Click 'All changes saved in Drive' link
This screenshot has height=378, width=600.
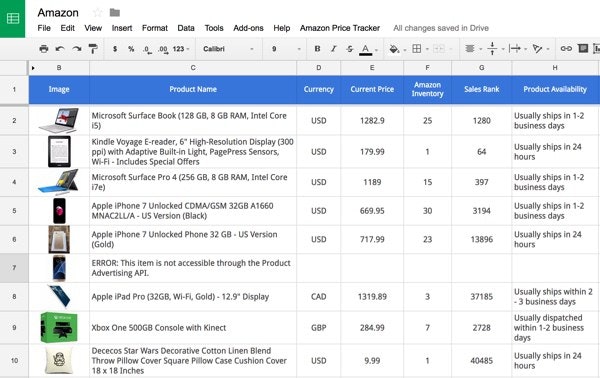[441, 28]
